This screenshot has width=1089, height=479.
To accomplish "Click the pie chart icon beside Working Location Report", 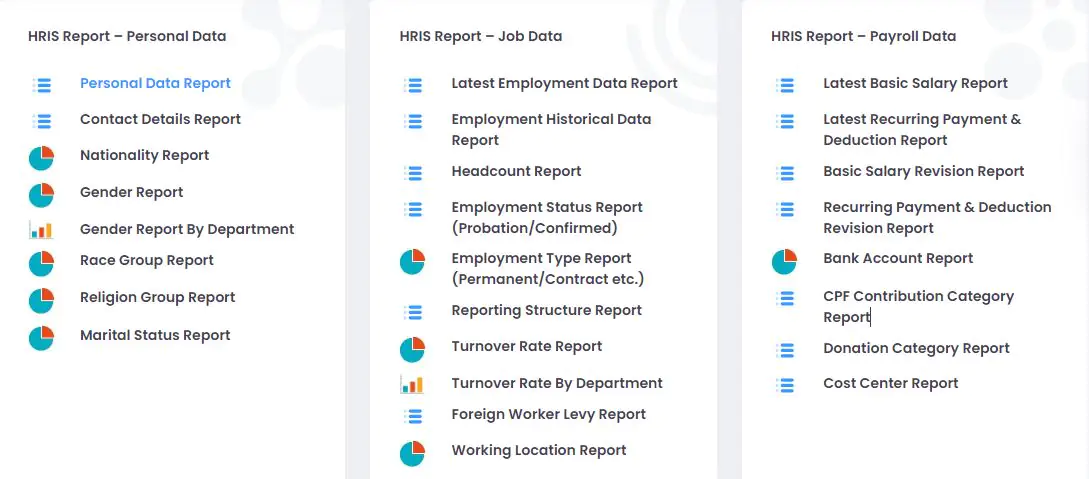I will pyautogui.click(x=413, y=453).
